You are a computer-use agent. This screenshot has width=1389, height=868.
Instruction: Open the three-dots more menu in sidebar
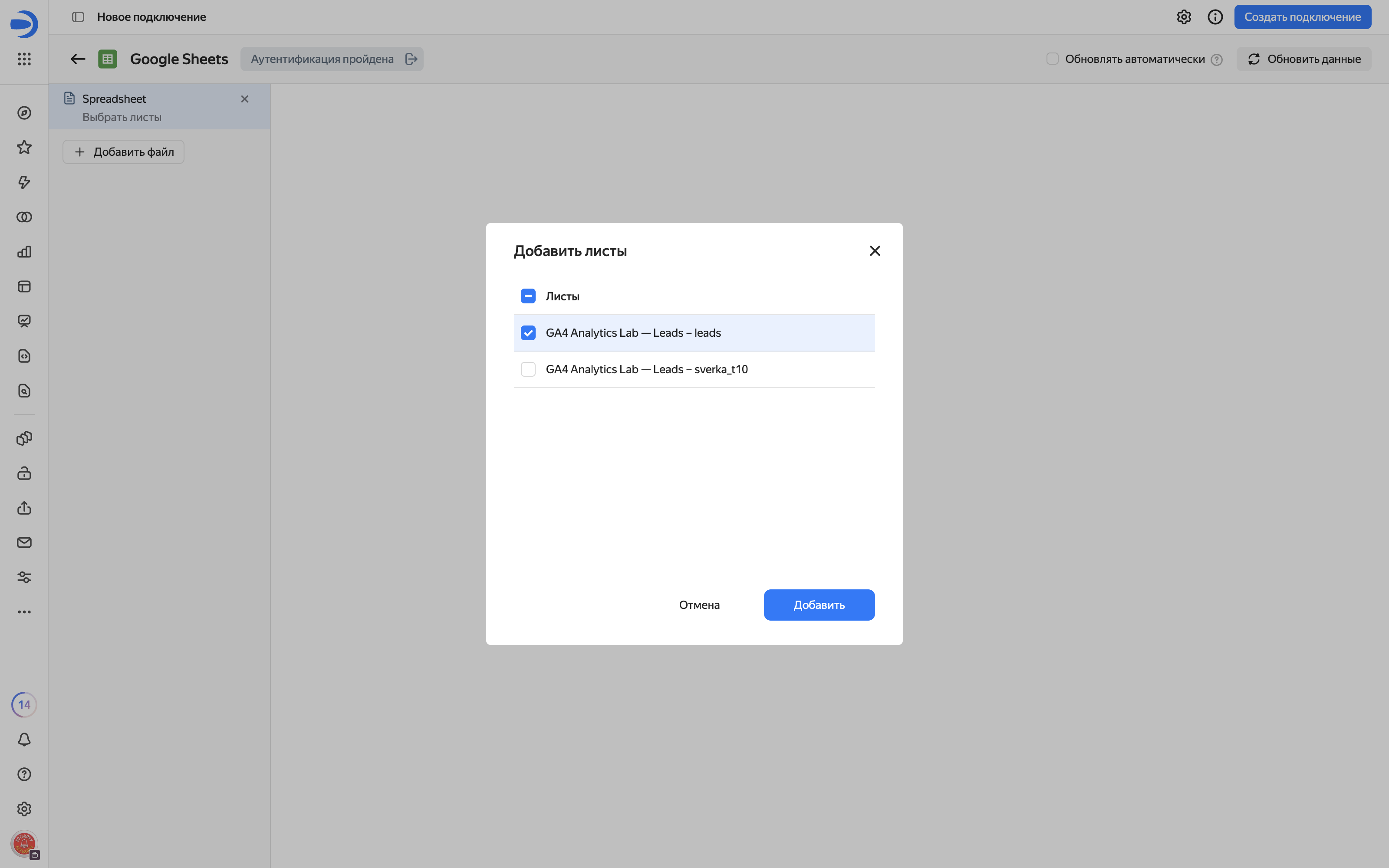click(24, 612)
